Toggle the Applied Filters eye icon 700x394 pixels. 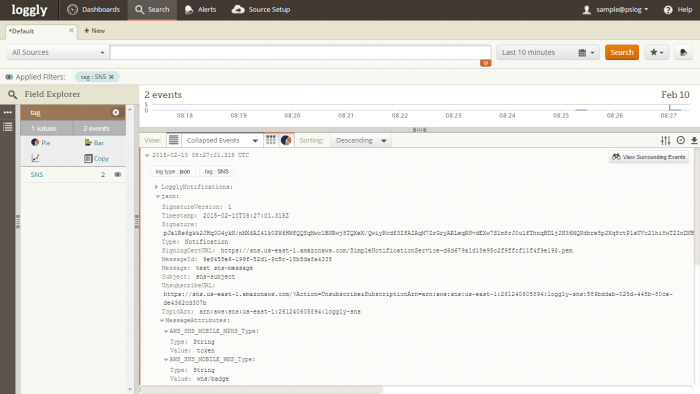(x=9, y=77)
